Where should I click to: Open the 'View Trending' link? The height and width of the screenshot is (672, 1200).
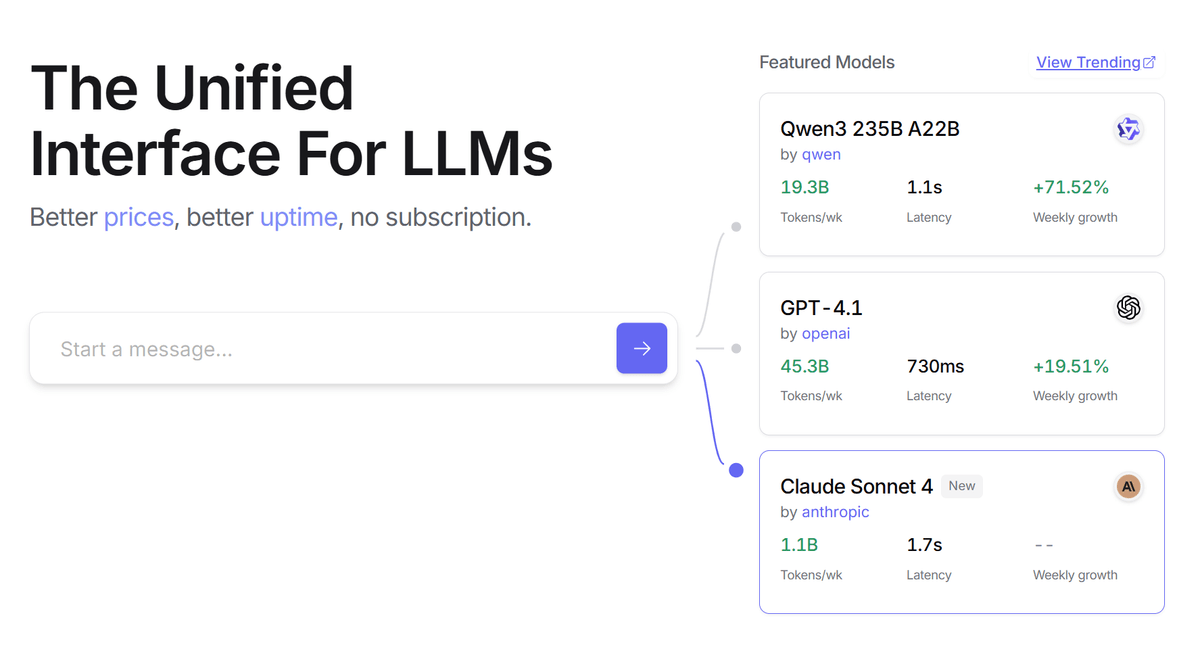(x=1087, y=62)
